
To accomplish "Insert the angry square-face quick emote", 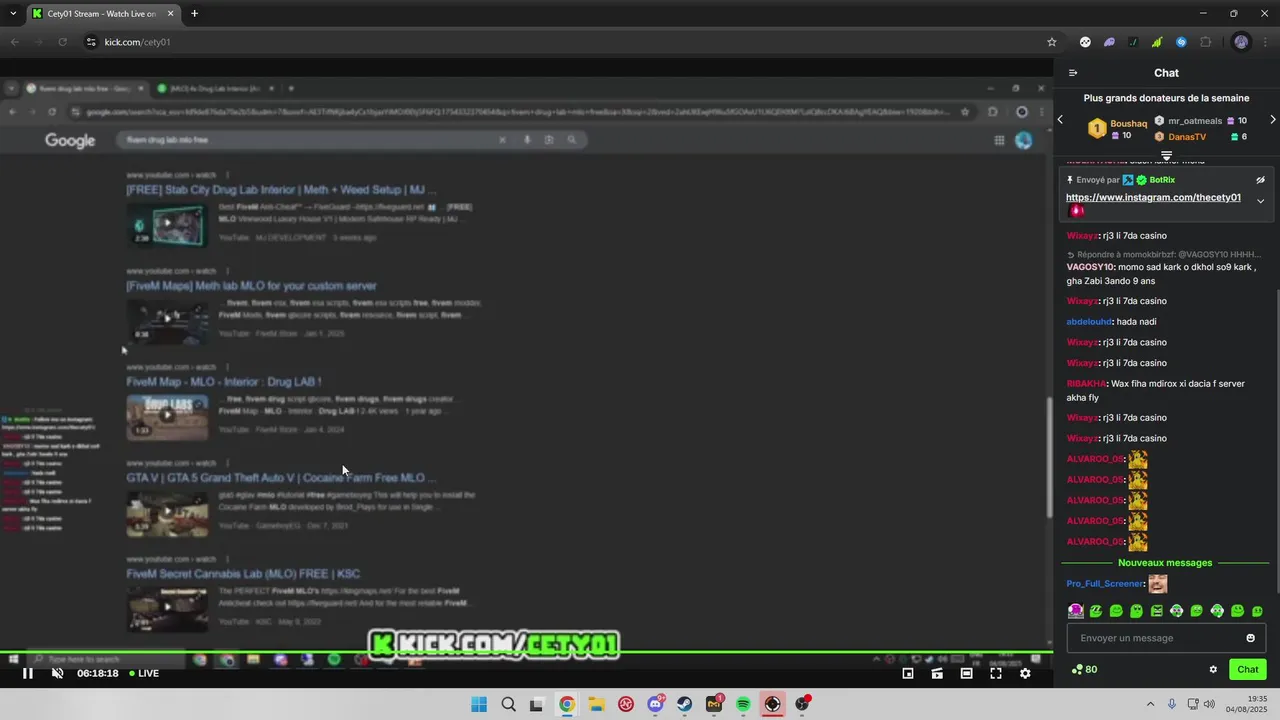I will (x=1157, y=611).
